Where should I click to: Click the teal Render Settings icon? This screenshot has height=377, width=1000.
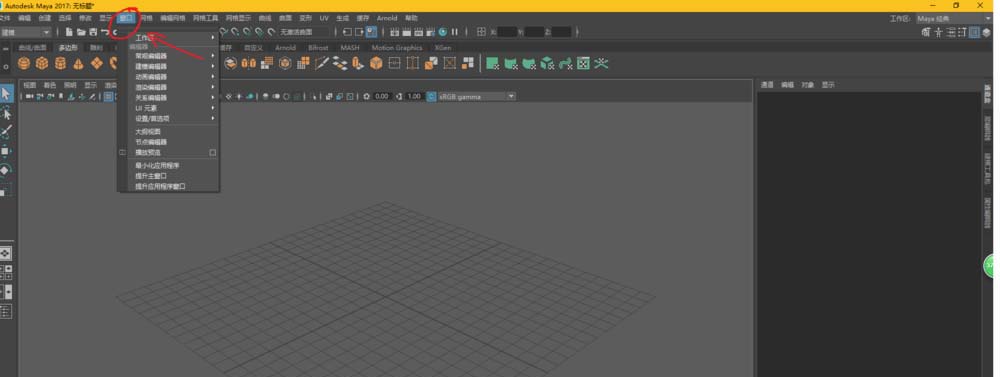(443, 32)
